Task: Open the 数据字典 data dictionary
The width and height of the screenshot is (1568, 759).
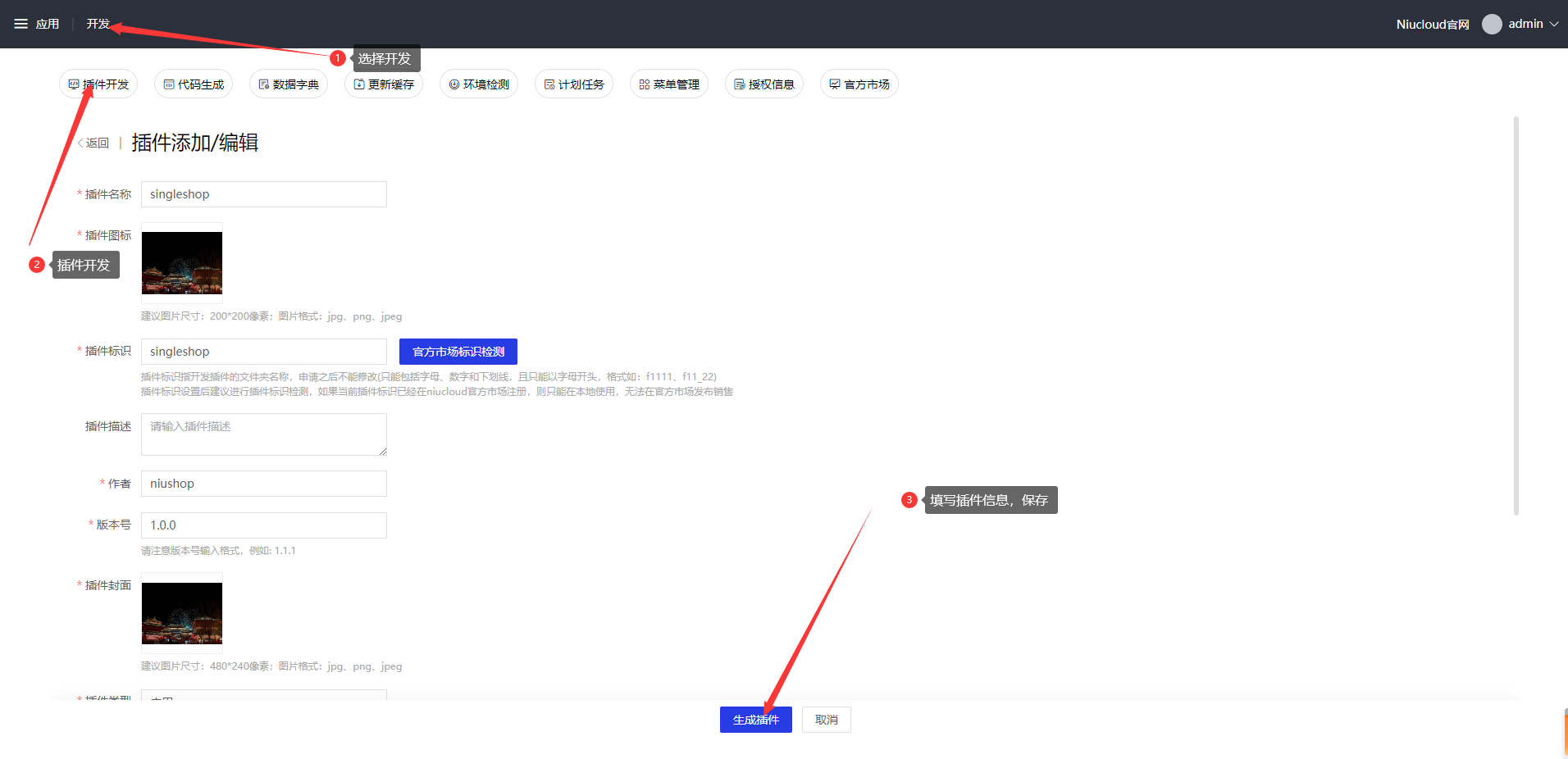Action: (289, 84)
